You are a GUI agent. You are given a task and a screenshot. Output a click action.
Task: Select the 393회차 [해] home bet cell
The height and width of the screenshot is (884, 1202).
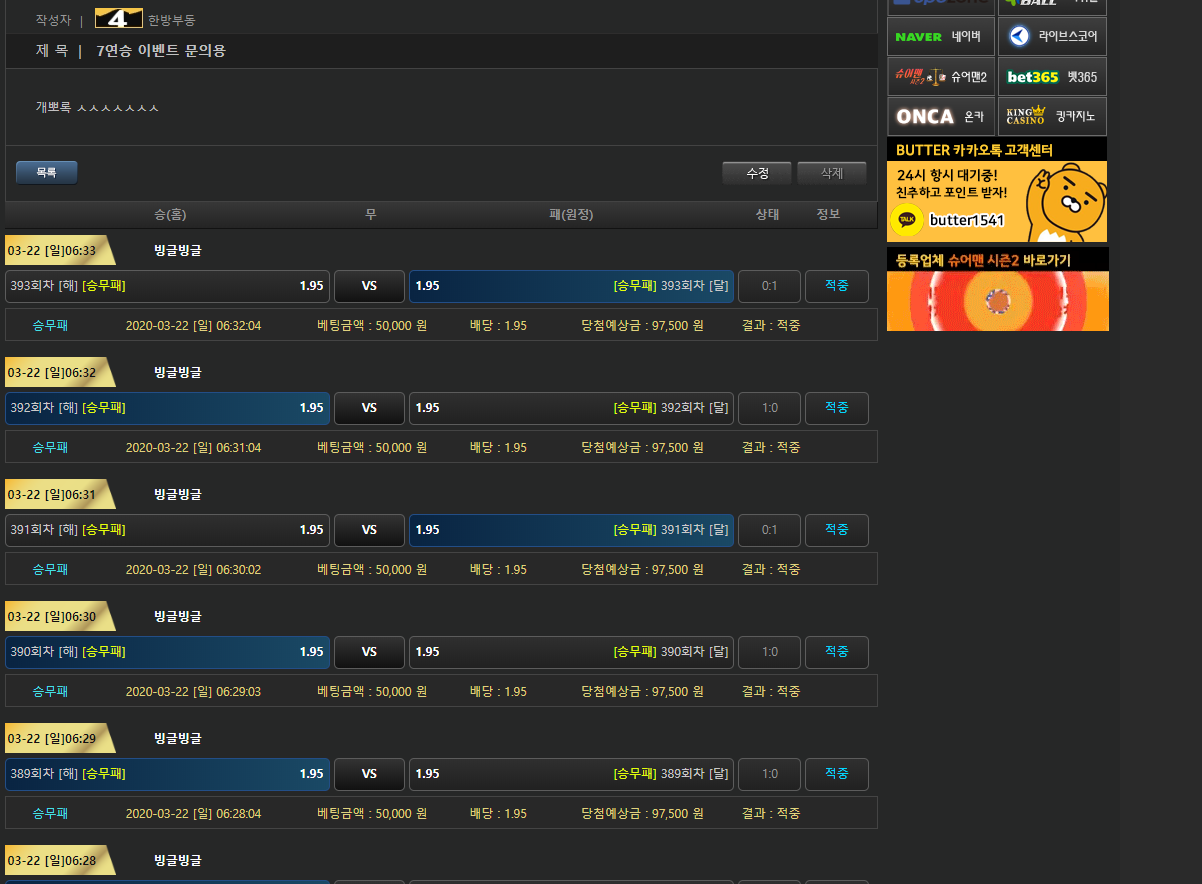tap(167, 286)
